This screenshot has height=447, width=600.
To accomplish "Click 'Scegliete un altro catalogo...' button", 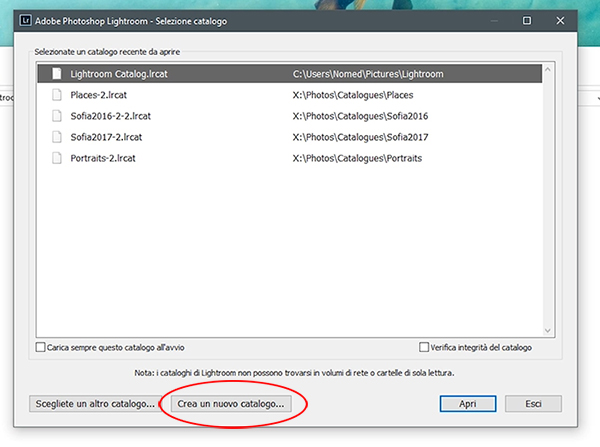I will 95,404.
